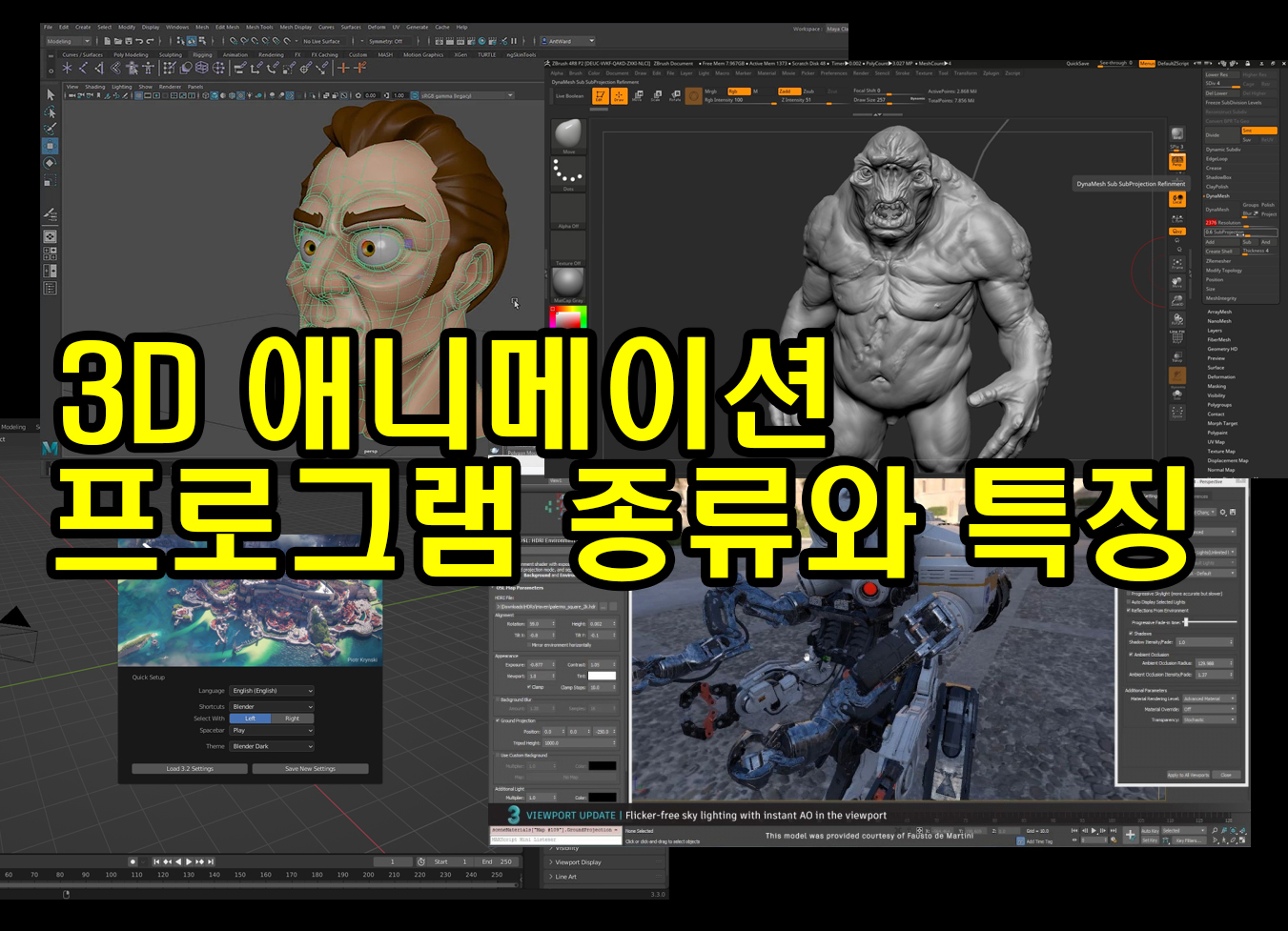Screen dimensions: 1288x931
Task: Switch to the Sculpting shelf tab
Action: 171,54
